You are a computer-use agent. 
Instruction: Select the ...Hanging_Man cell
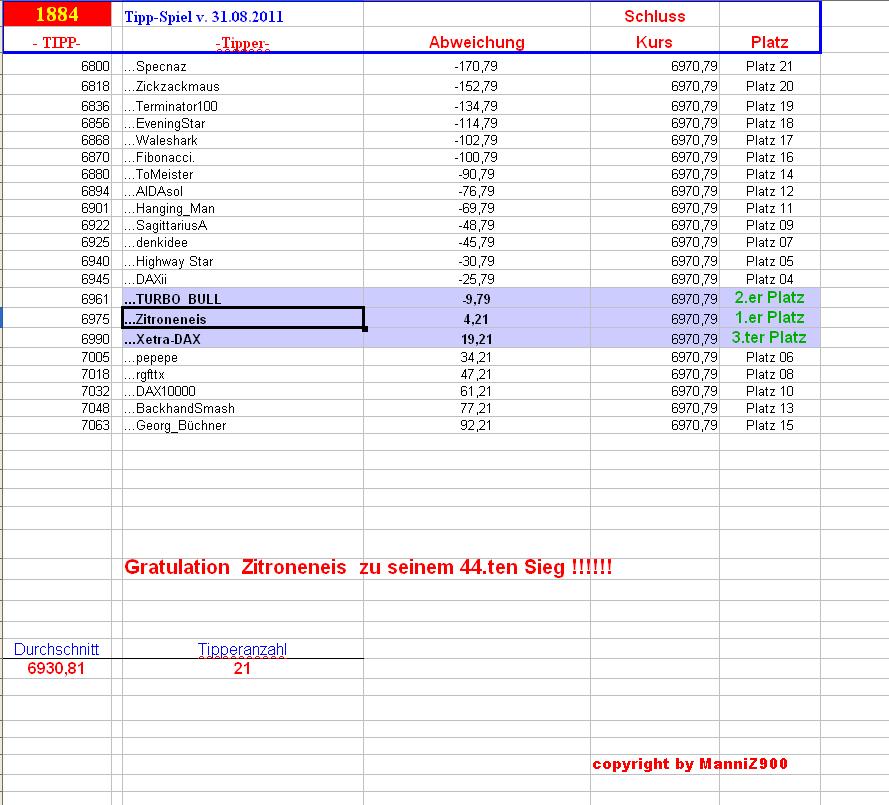point(243,208)
